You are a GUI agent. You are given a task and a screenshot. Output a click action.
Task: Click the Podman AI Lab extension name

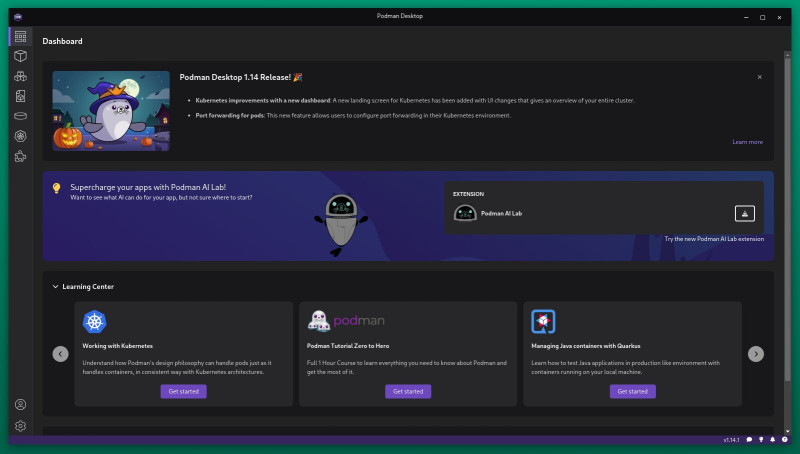[501, 213]
